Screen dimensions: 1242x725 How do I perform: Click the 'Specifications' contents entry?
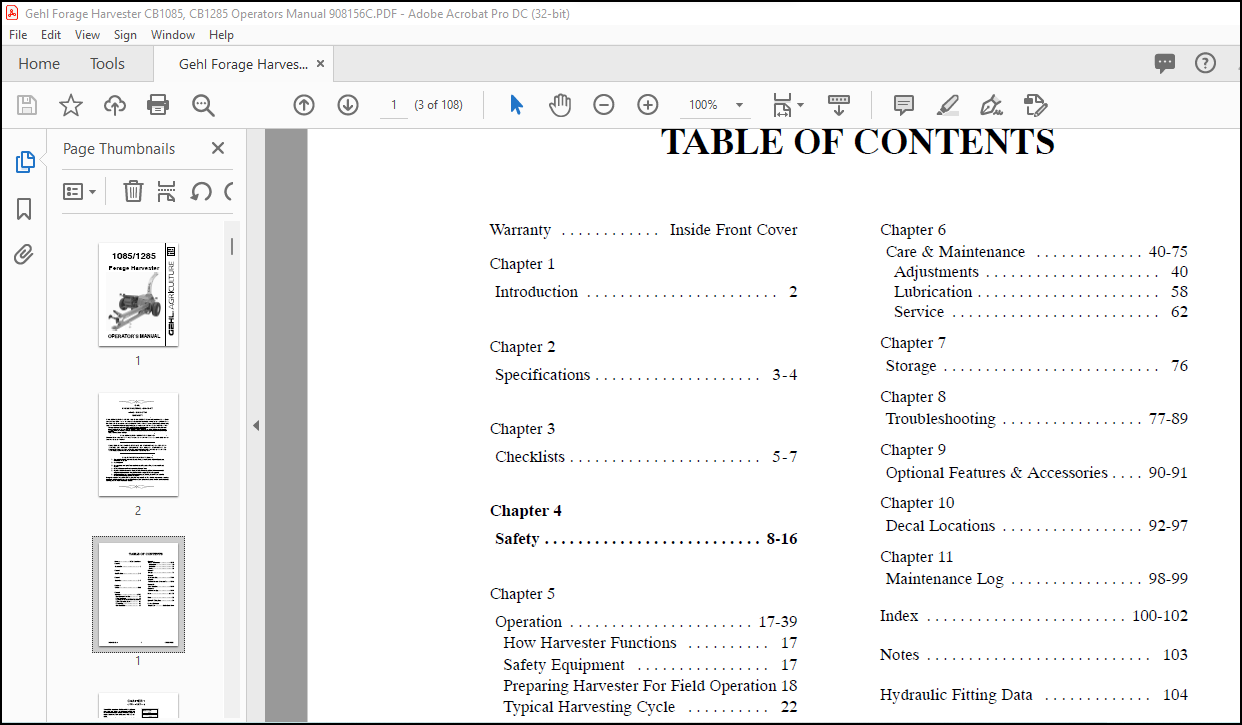pos(646,375)
